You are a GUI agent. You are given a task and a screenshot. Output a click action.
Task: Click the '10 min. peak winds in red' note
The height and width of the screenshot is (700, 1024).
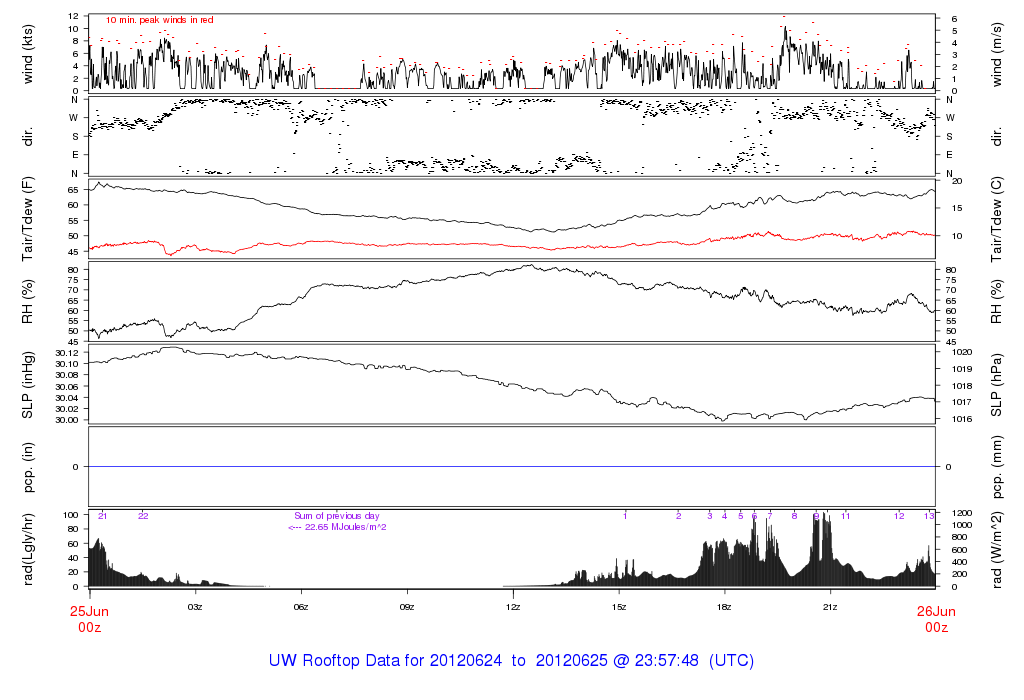pos(159,20)
